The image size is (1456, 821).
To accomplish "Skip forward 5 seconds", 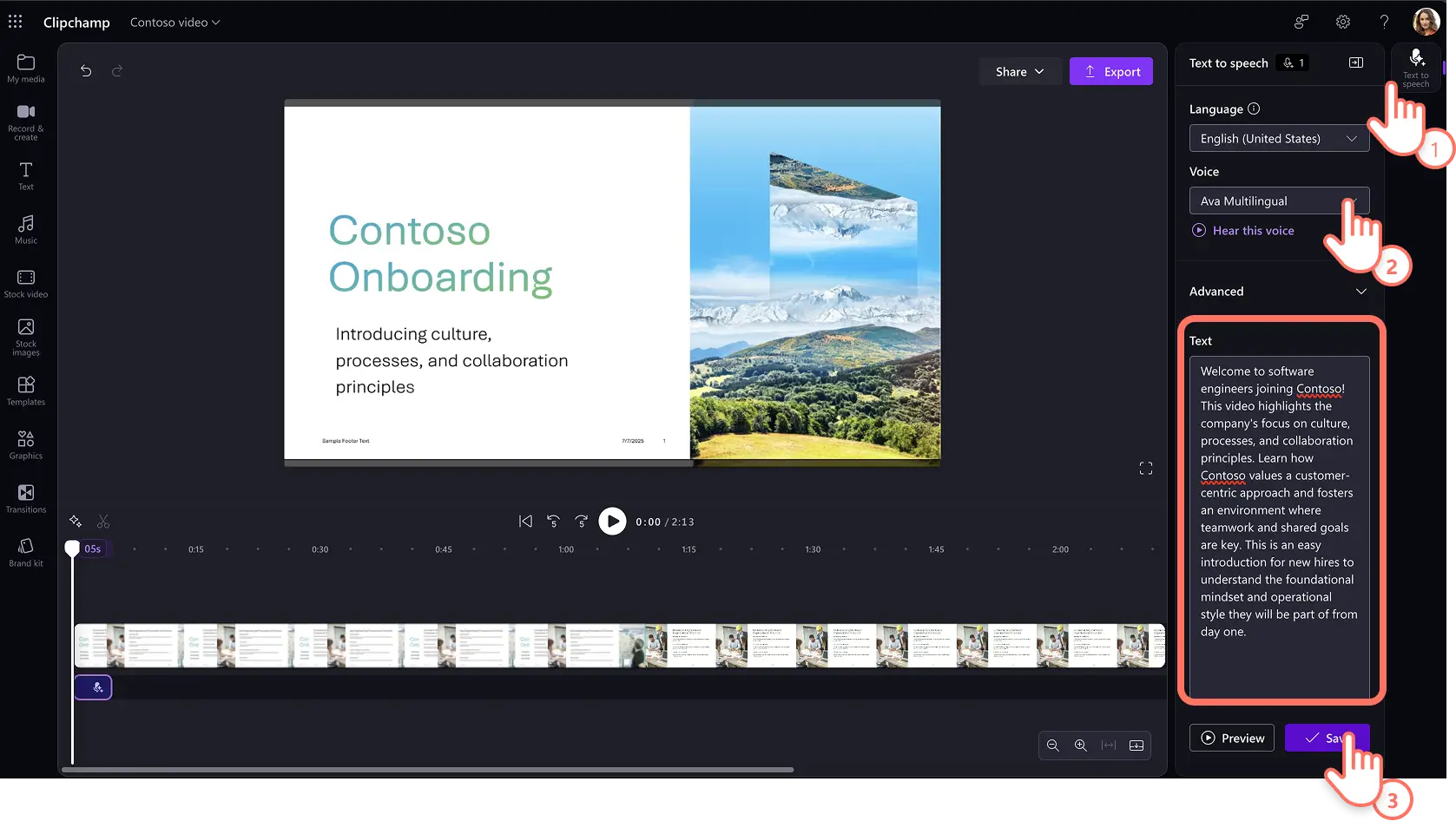I will pyautogui.click(x=581, y=521).
